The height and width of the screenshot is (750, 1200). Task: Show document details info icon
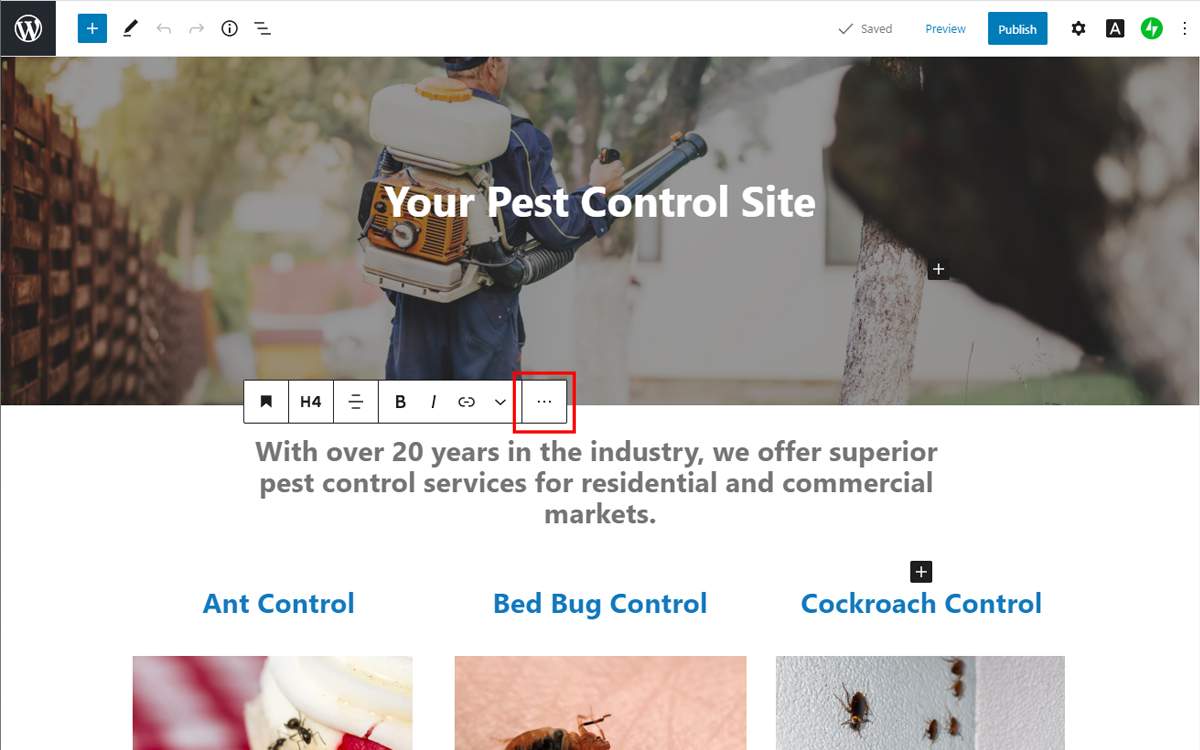tap(230, 28)
